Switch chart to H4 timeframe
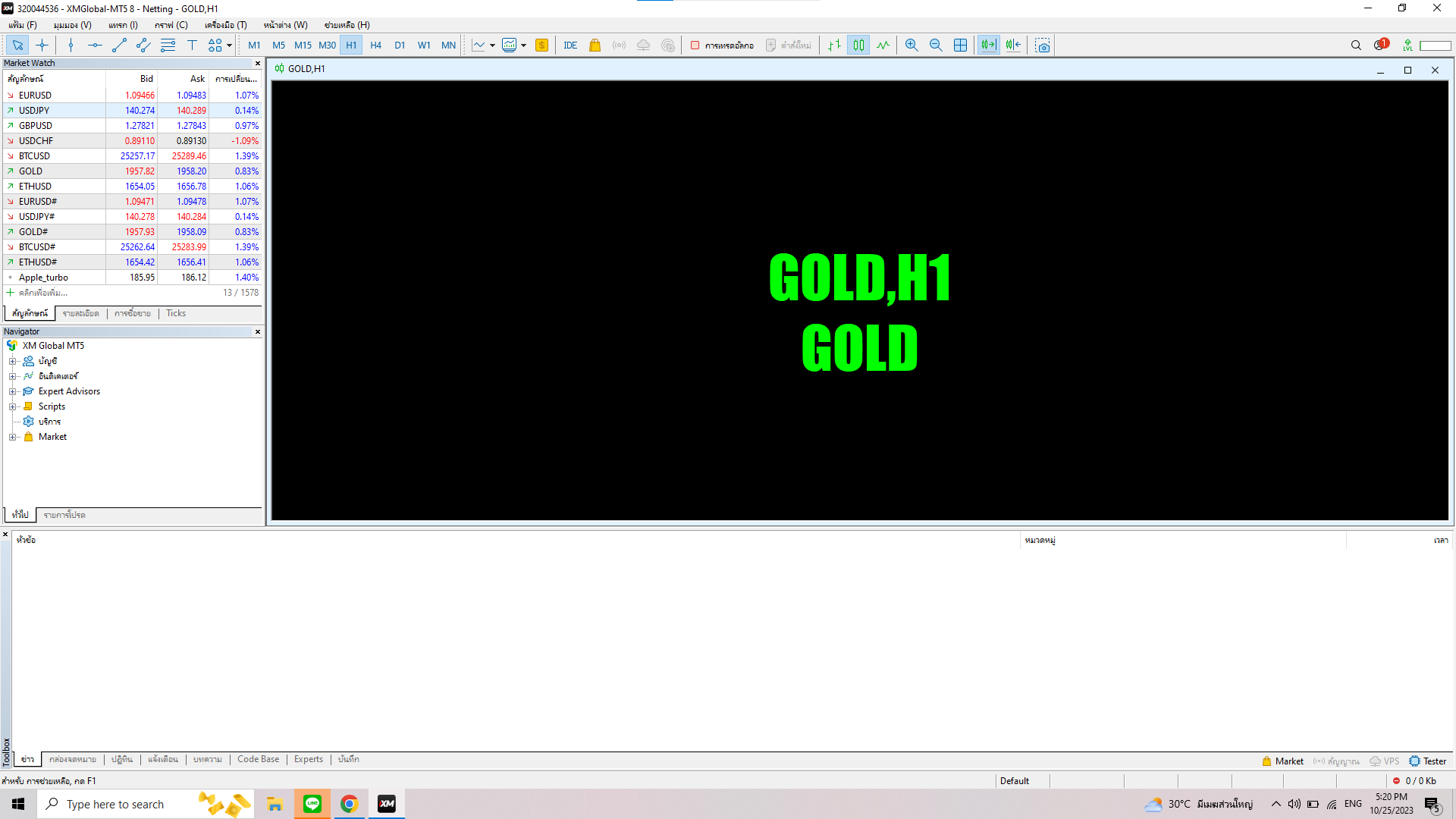The image size is (1456, 819). pos(375,45)
